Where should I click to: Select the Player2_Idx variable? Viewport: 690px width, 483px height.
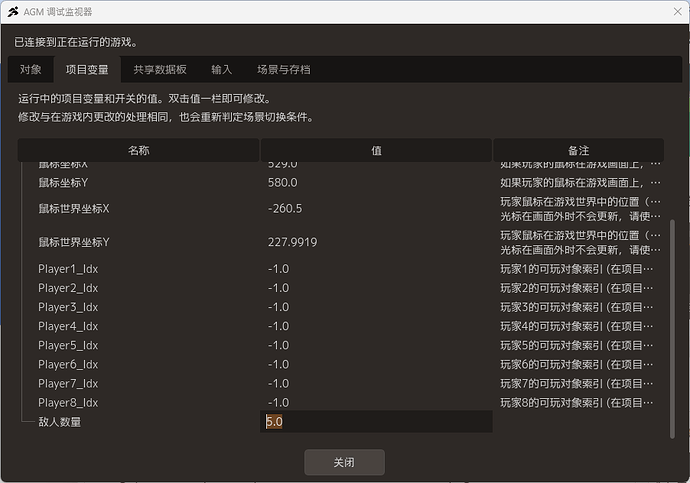click(68, 288)
